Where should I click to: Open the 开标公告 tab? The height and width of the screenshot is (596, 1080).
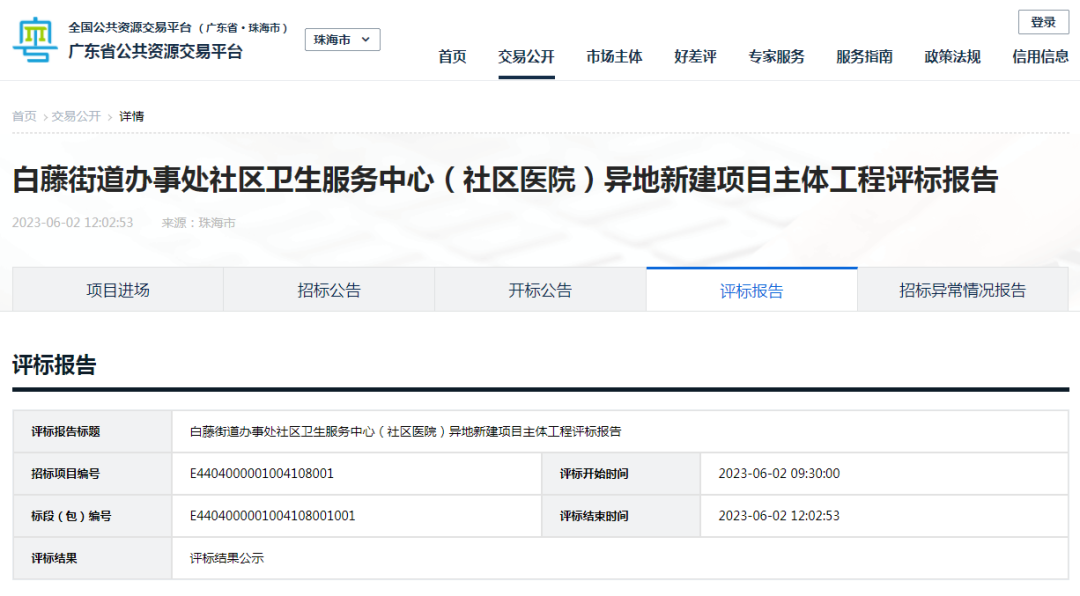click(x=540, y=289)
